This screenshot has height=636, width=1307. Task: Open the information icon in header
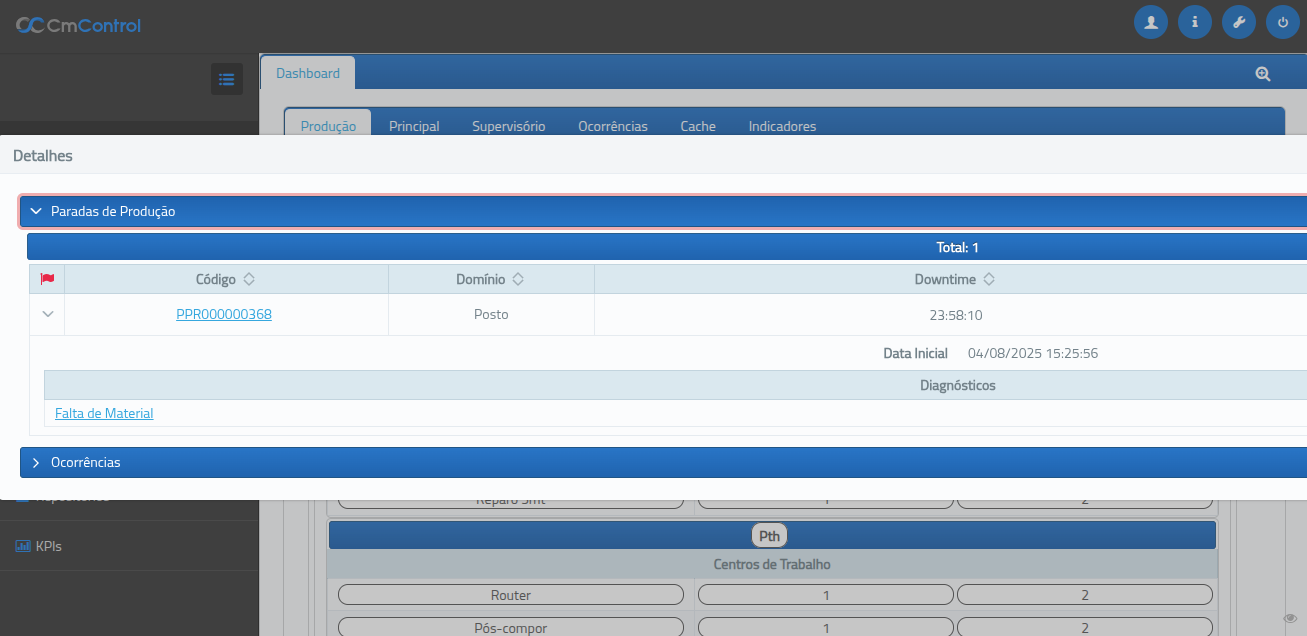coord(1195,22)
